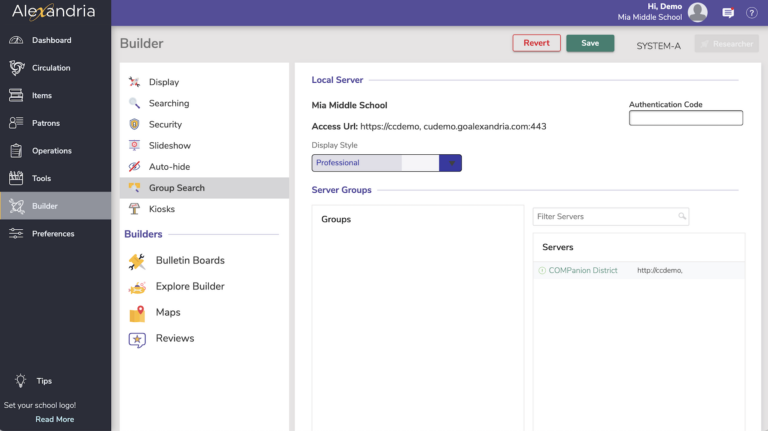Click the Security shield icon

[x=134, y=124]
